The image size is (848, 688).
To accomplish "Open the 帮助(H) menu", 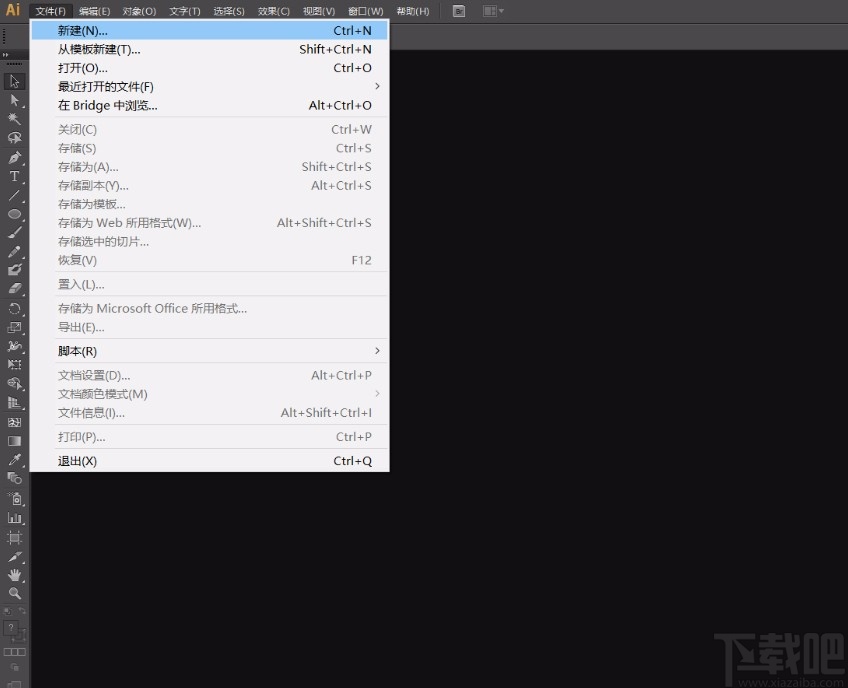I will 413,11.
